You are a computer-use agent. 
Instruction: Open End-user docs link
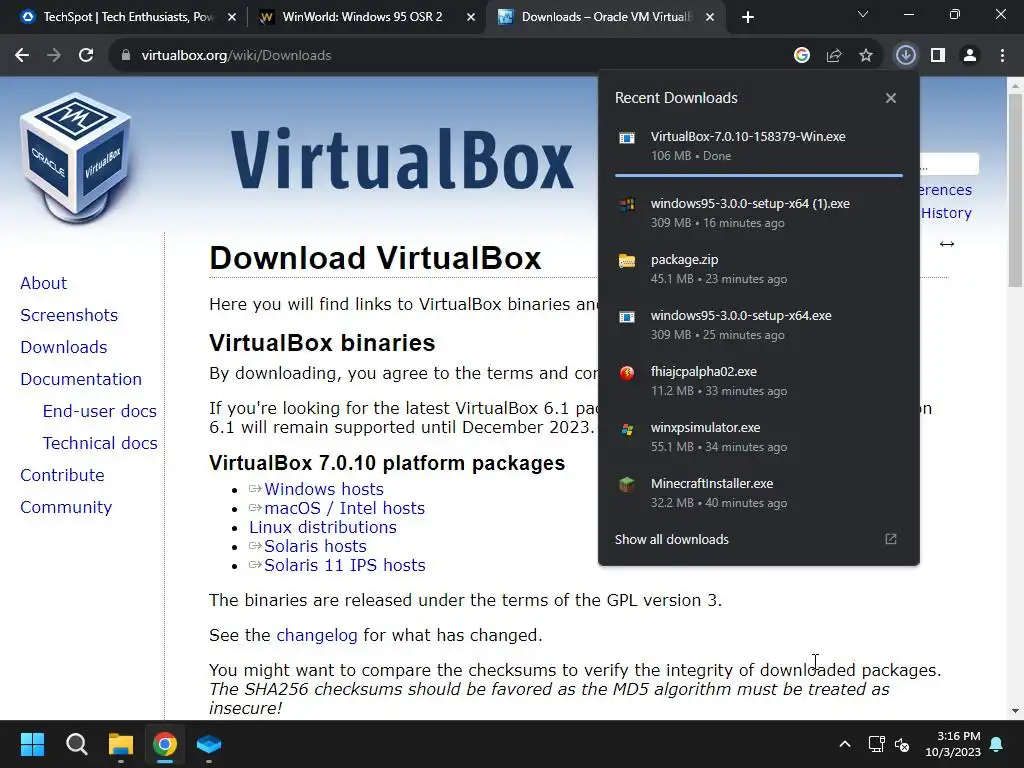coord(99,411)
